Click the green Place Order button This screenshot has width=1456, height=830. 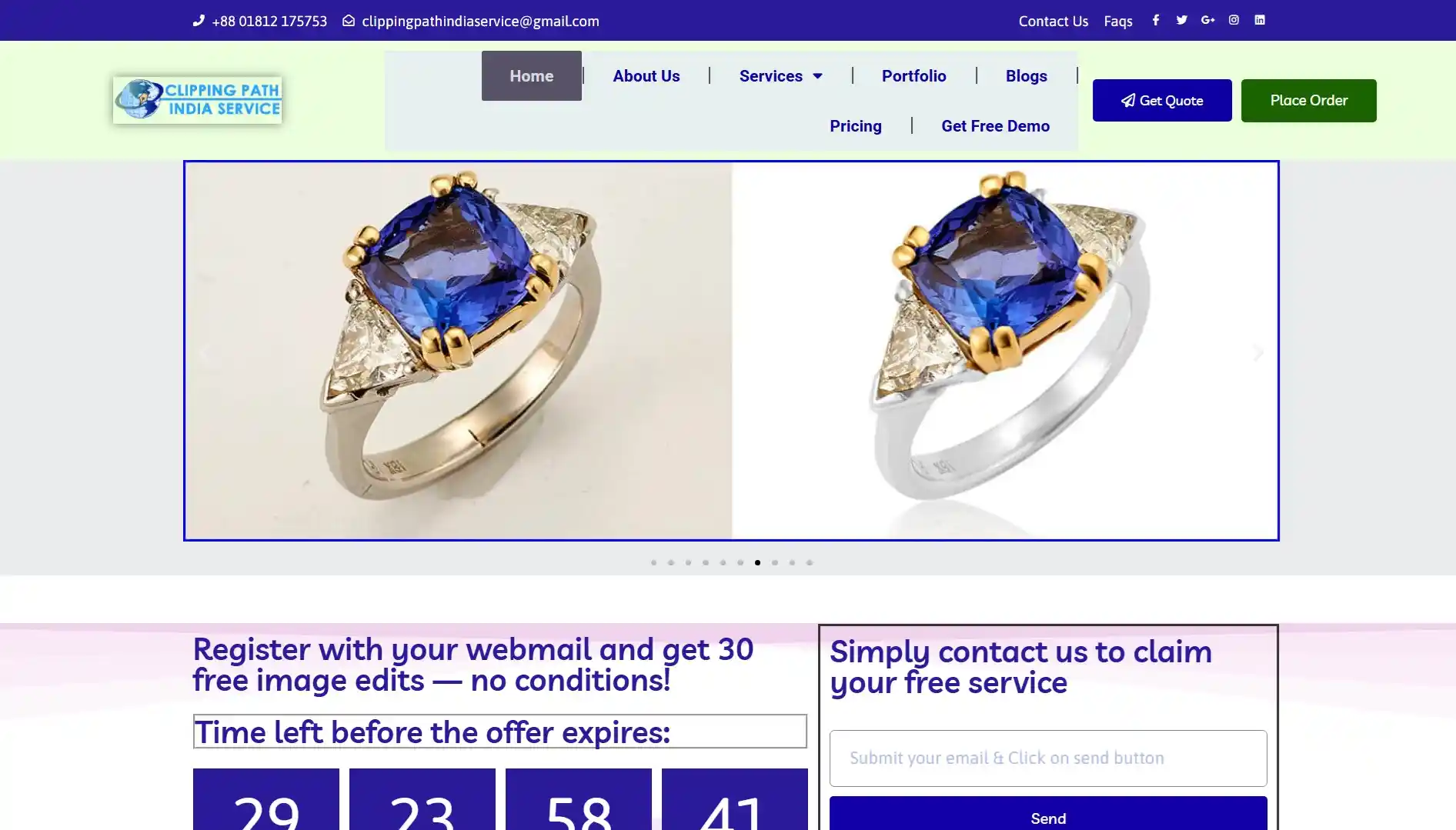[1308, 101]
